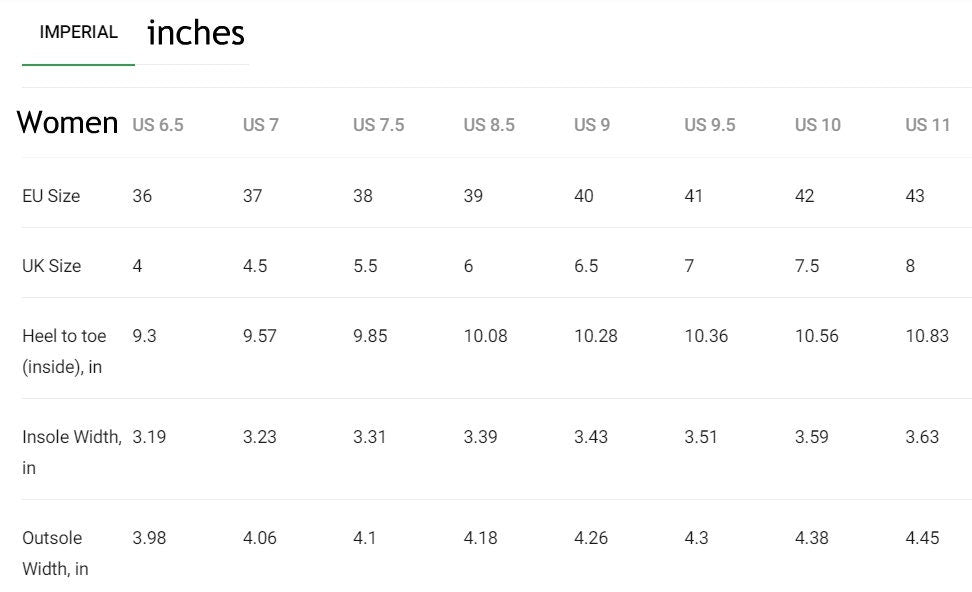The width and height of the screenshot is (972, 592).
Task: Select the IMPERIAL tab
Action: click(x=78, y=32)
